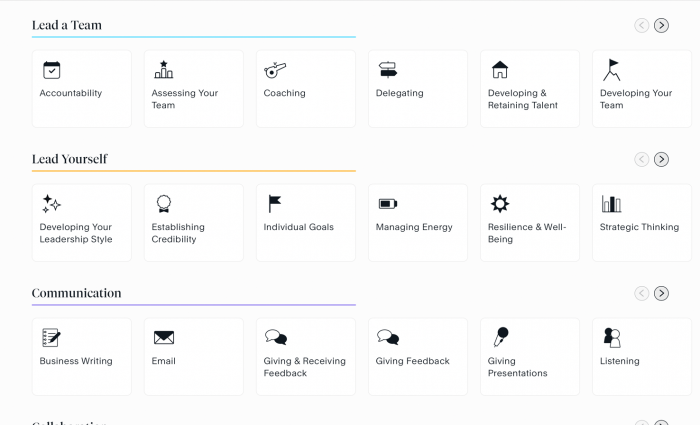Open the Assessing Your Team topic card
This screenshot has width=700, height=425.
pyautogui.click(x=194, y=89)
